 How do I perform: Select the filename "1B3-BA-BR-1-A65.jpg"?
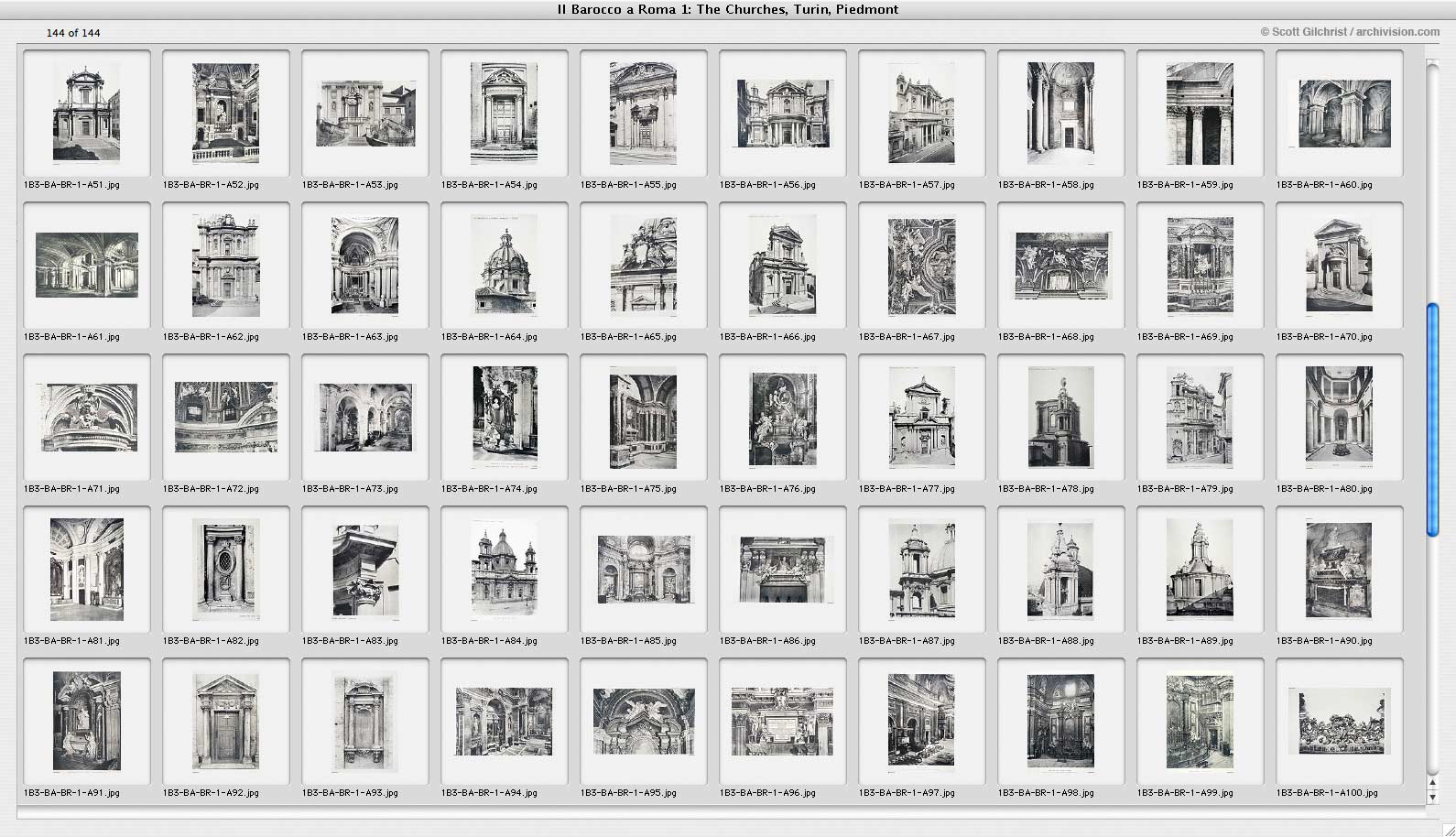[628, 337]
